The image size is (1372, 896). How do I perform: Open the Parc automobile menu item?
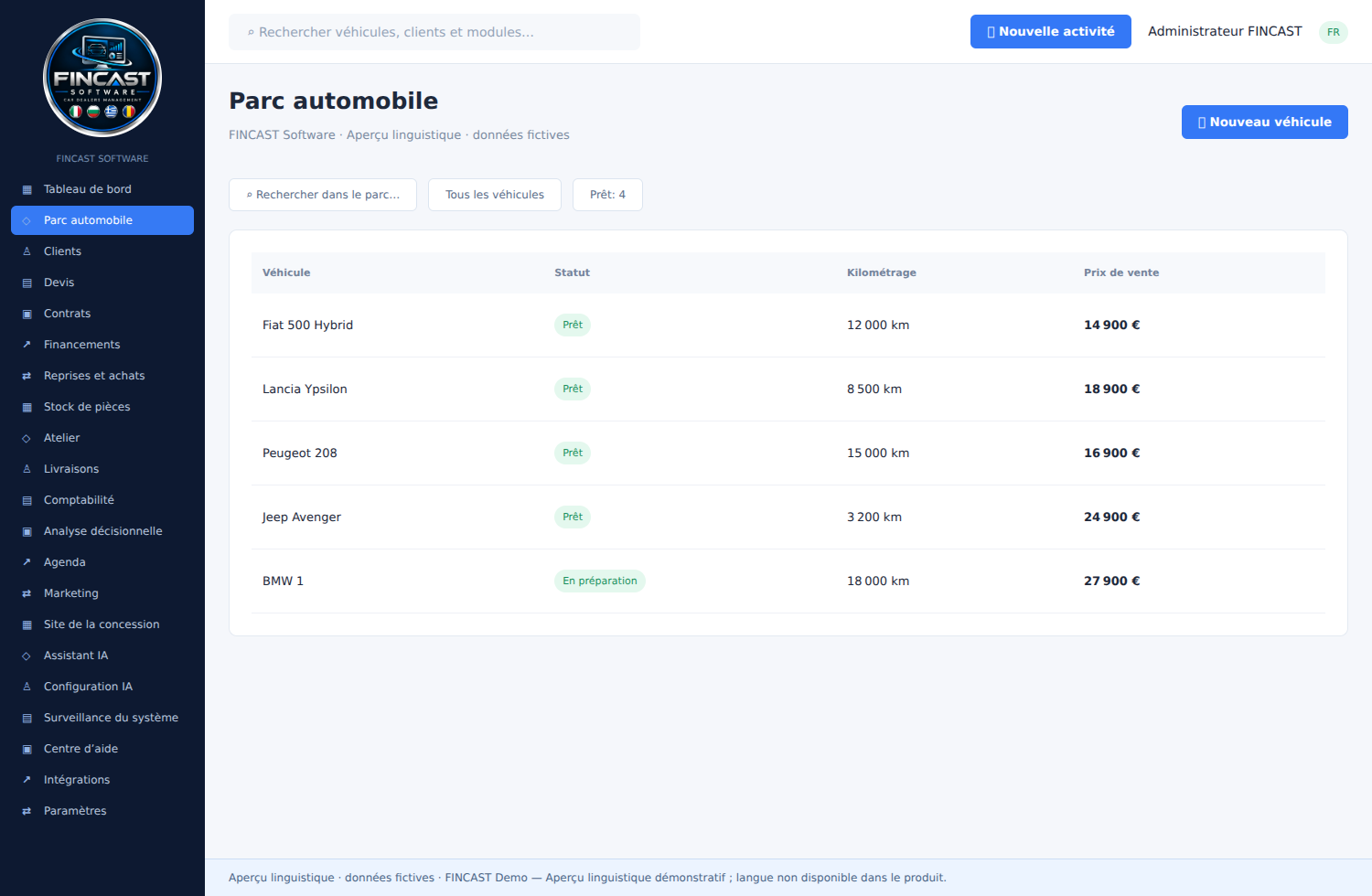point(102,220)
